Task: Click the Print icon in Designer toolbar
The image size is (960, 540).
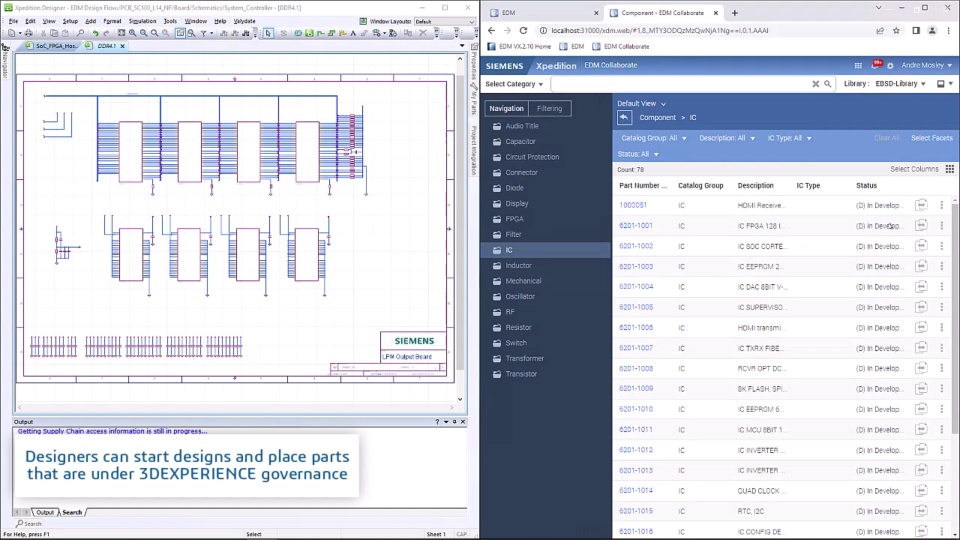Action: tap(28, 33)
